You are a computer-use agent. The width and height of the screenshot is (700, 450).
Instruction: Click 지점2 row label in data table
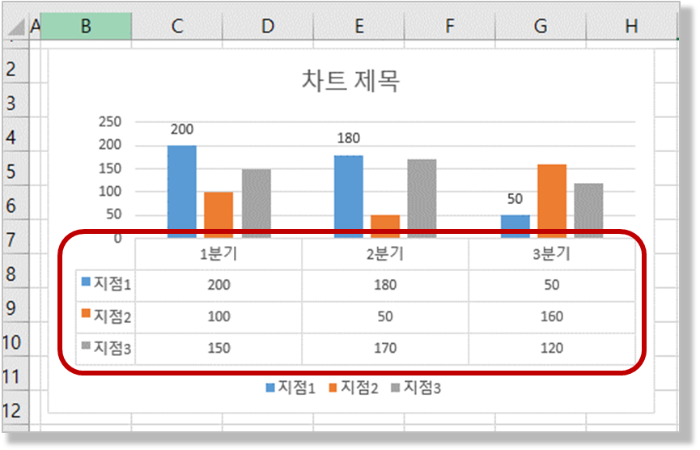(x=112, y=316)
